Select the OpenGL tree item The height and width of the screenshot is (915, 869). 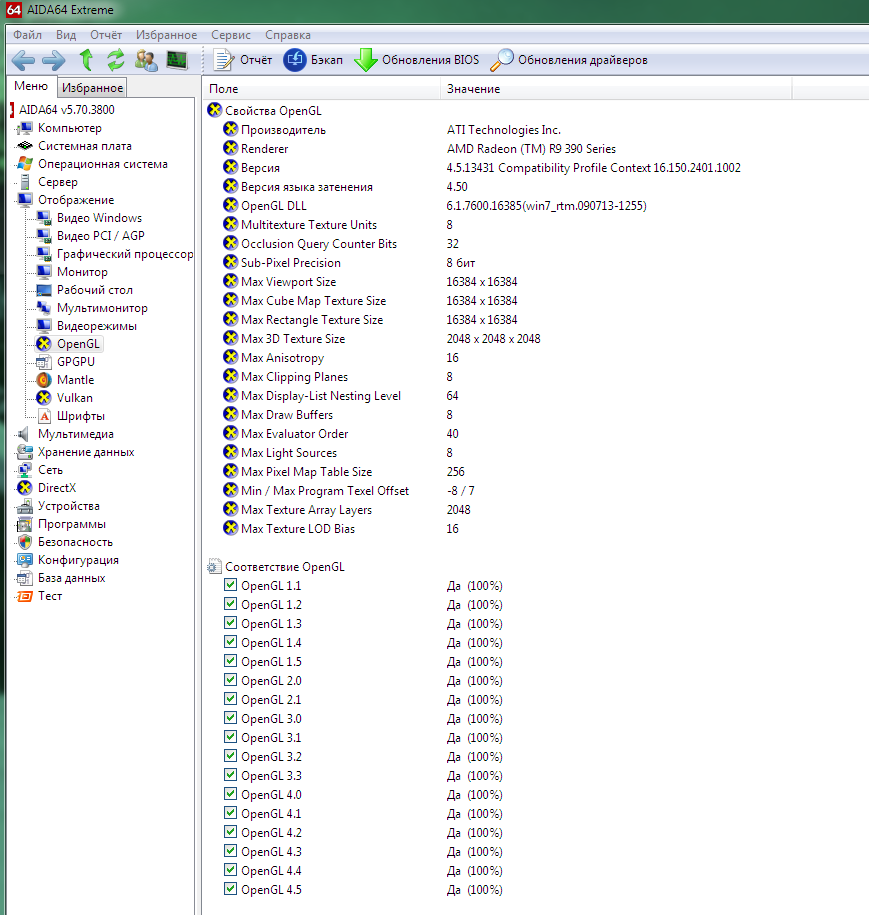(x=69, y=344)
